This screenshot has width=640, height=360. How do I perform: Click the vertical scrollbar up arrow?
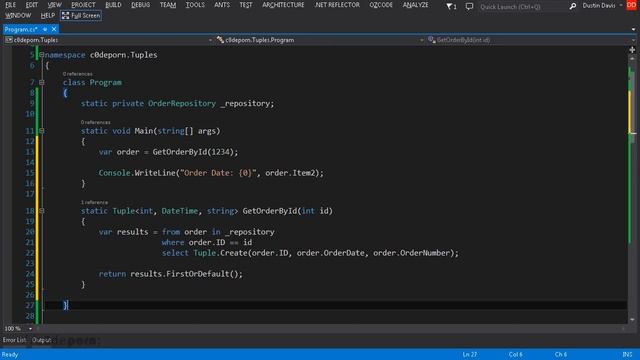click(x=632, y=59)
